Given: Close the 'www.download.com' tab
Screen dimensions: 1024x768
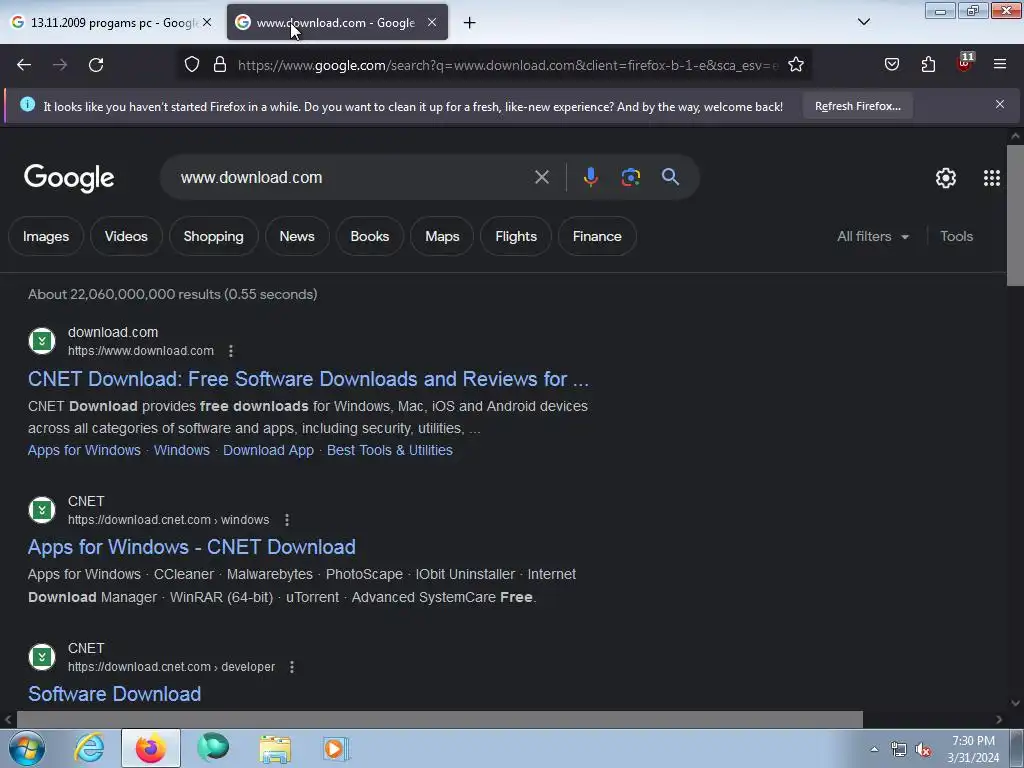Looking at the screenshot, I should click(x=432, y=22).
